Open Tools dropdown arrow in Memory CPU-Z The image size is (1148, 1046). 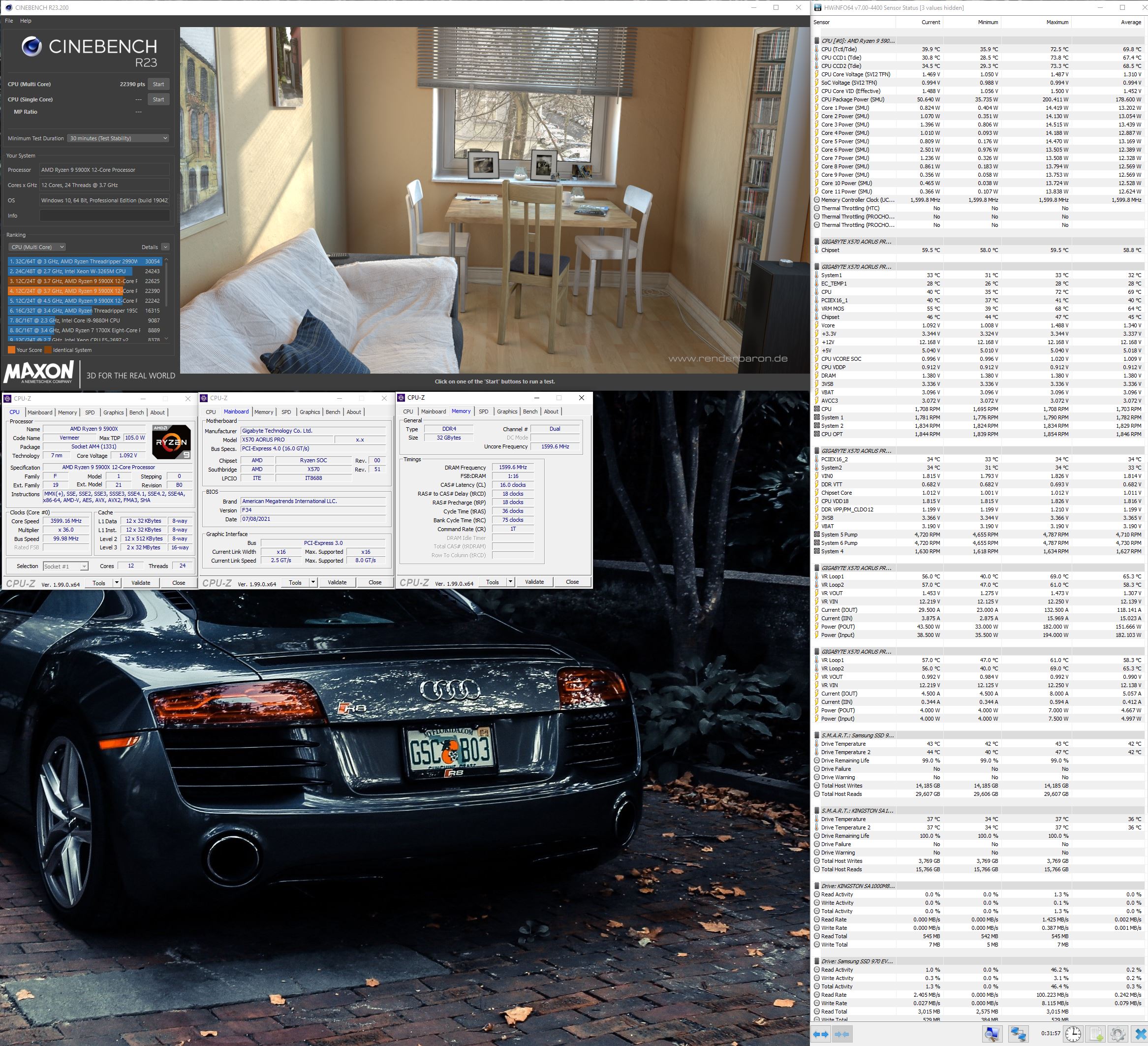tap(510, 582)
